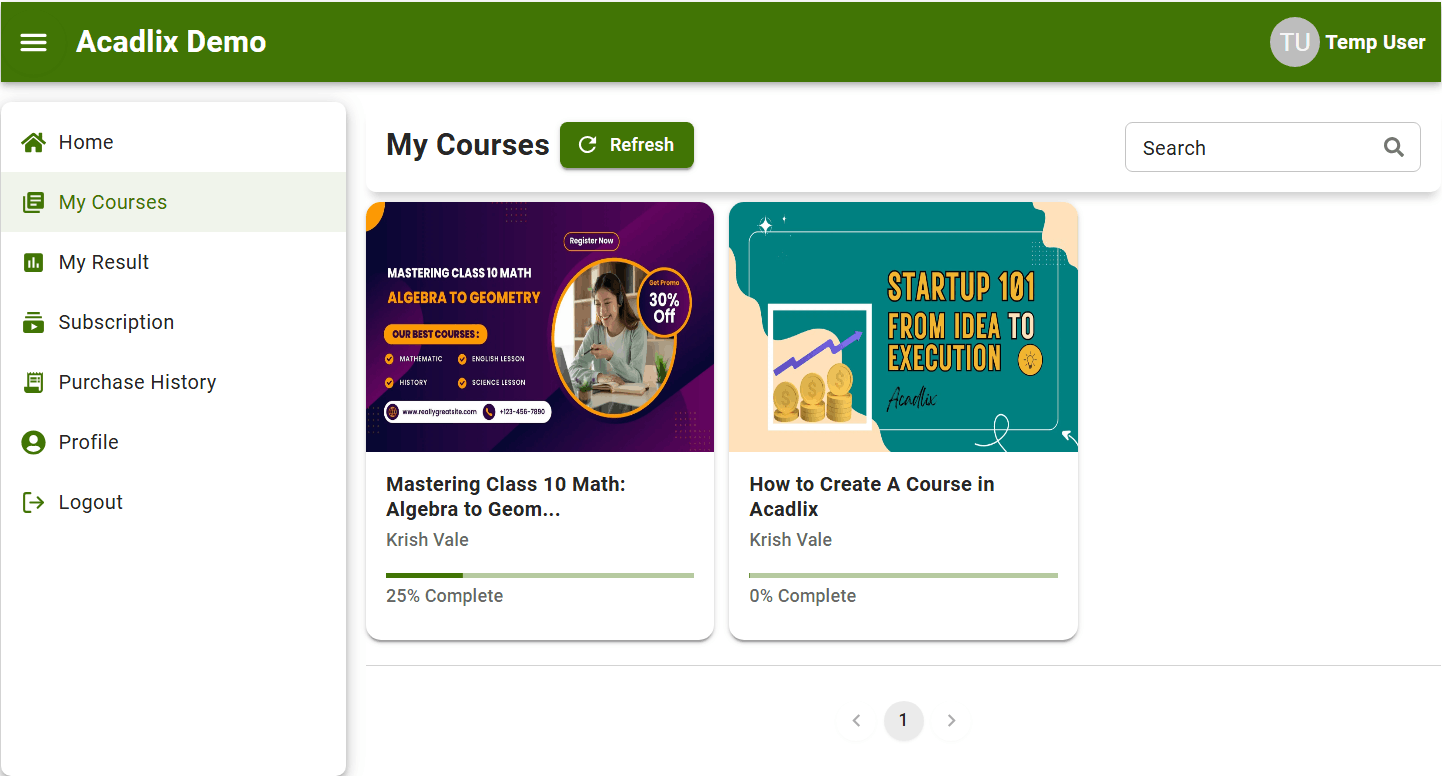Click the Purchase History receipt icon
1442x776 pixels.
click(x=34, y=382)
